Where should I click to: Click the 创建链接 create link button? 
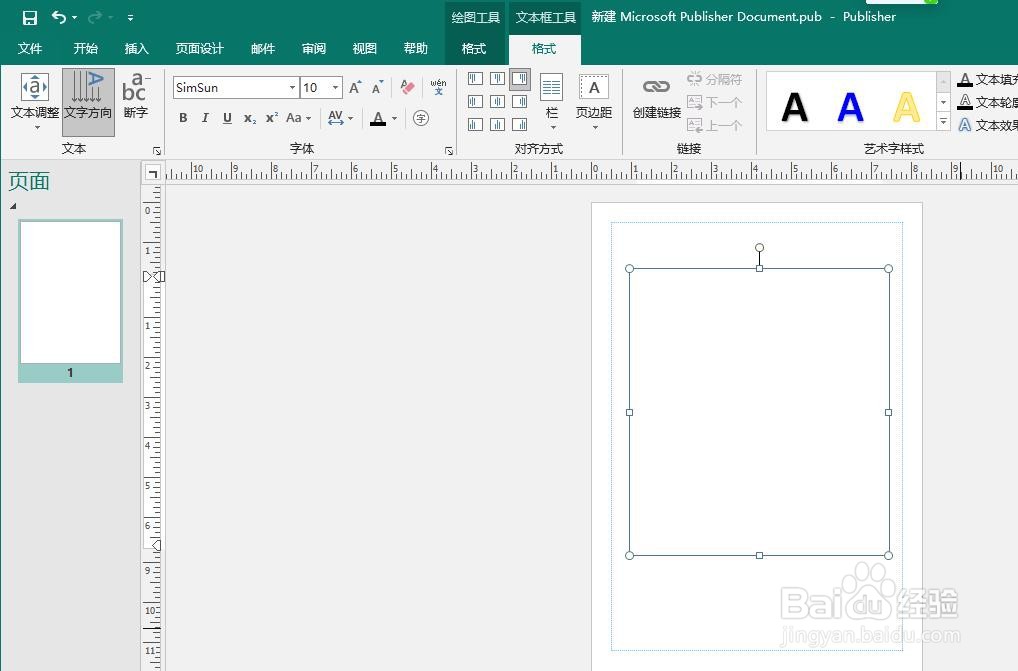tap(656, 99)
